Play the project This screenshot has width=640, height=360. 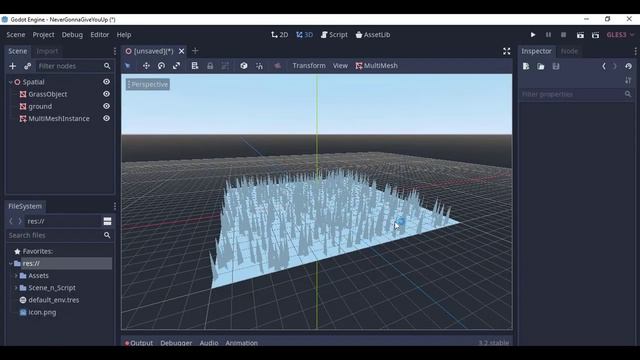tap(533, 35)
